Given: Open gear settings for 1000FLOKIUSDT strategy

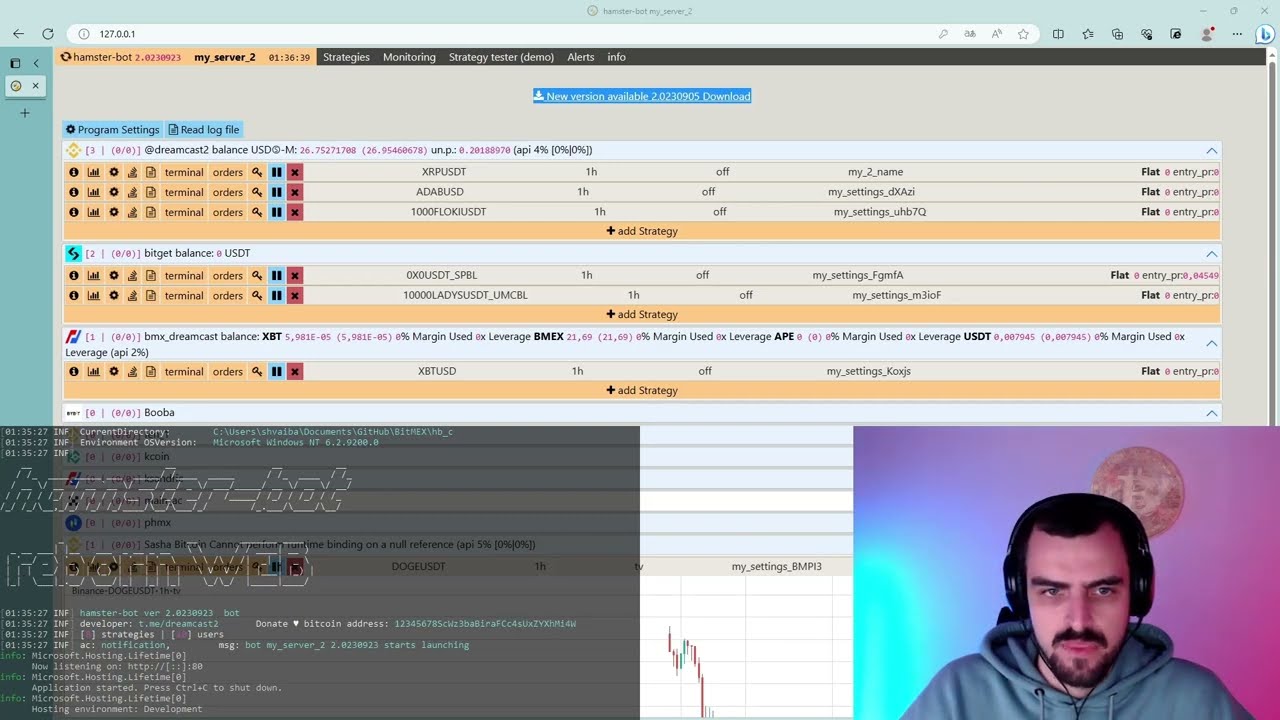Looking at the screenshot, I should tap(114, 212).
